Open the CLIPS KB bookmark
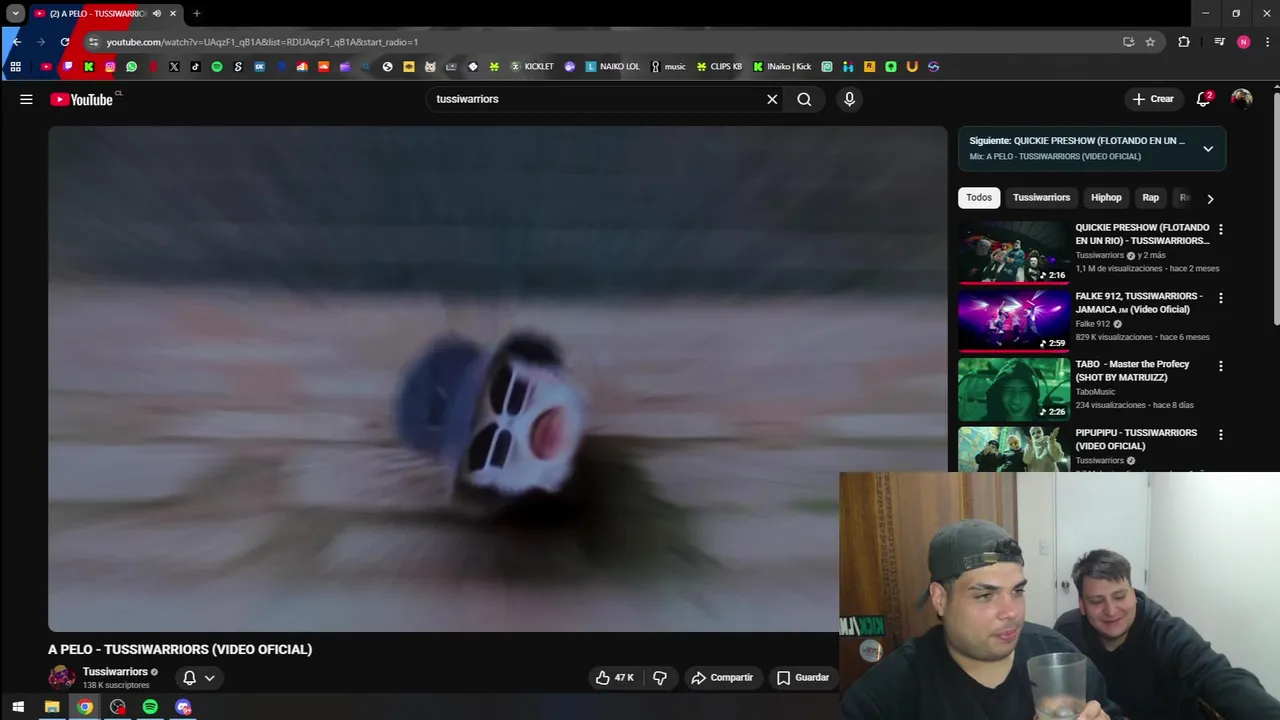This screenshot has width=1280, height=720. pyautogui.click(x=719, y=67)
